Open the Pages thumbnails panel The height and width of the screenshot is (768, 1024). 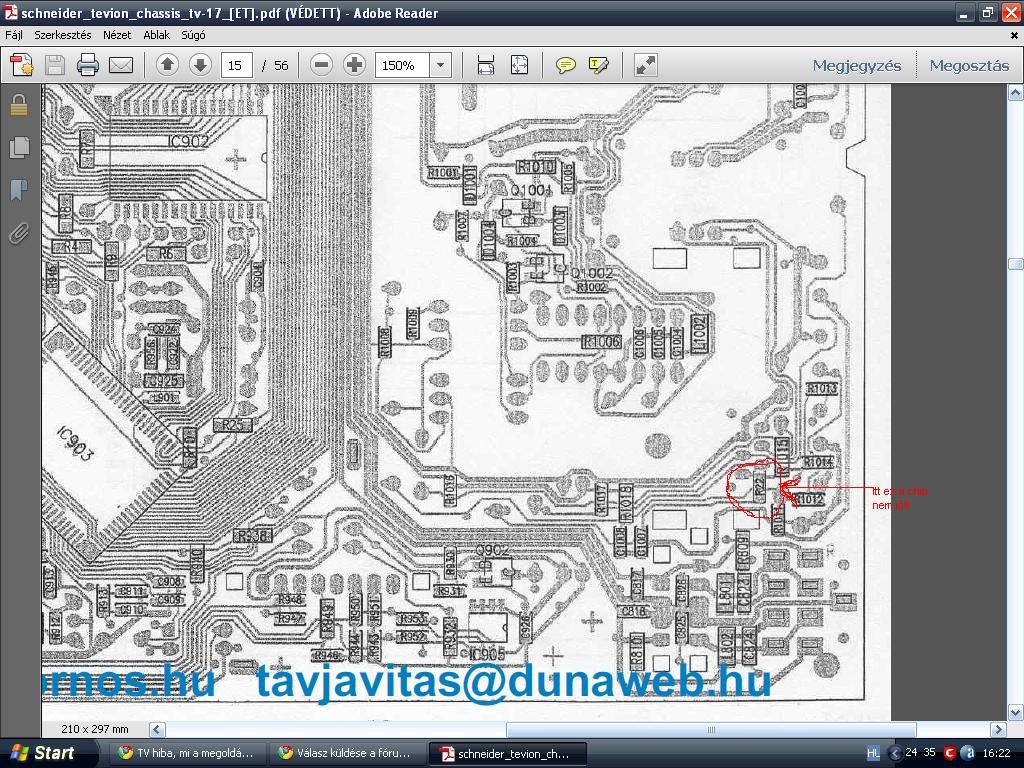pos(19,147)
